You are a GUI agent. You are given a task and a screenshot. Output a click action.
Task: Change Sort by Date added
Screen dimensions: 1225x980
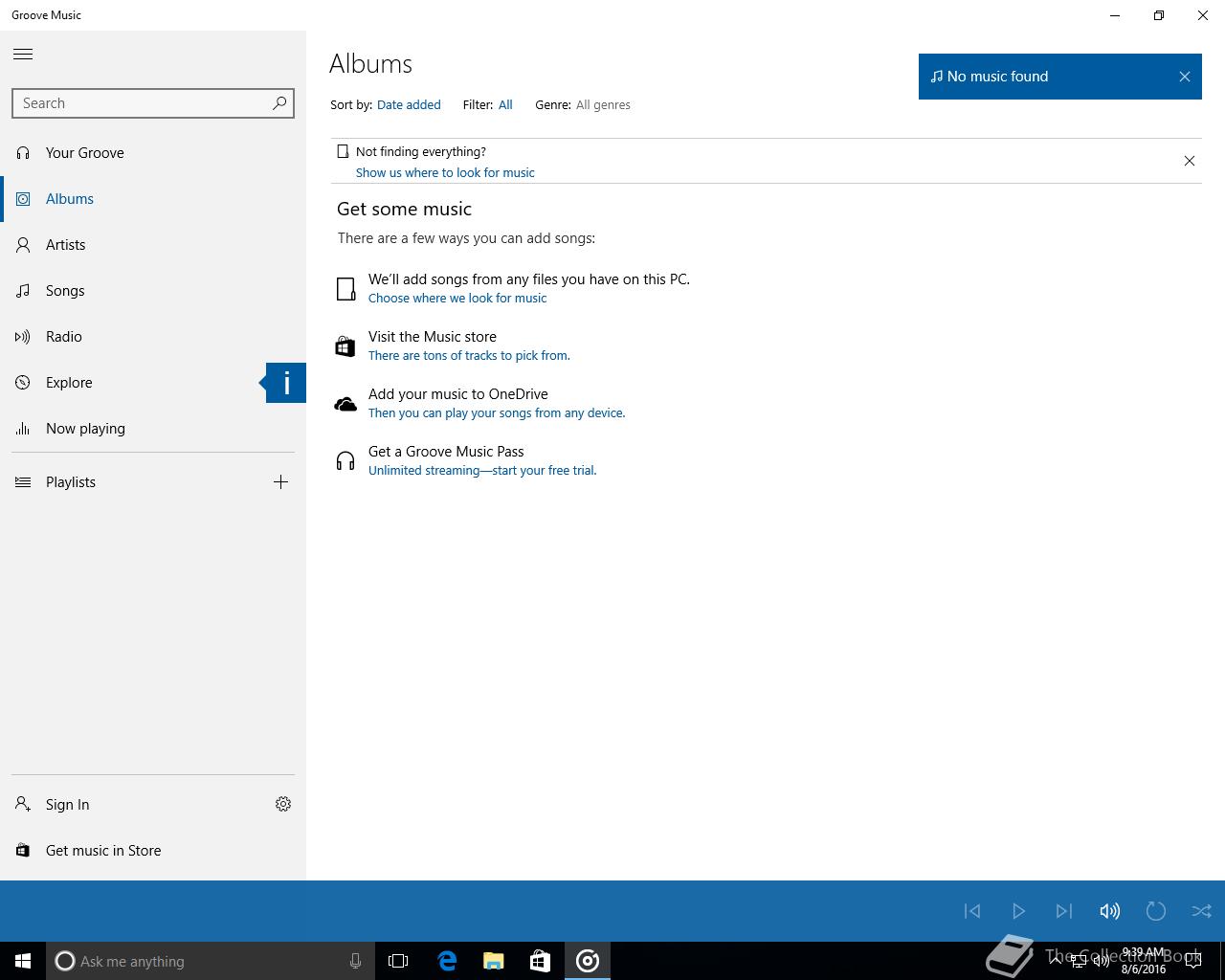[409, 105]
